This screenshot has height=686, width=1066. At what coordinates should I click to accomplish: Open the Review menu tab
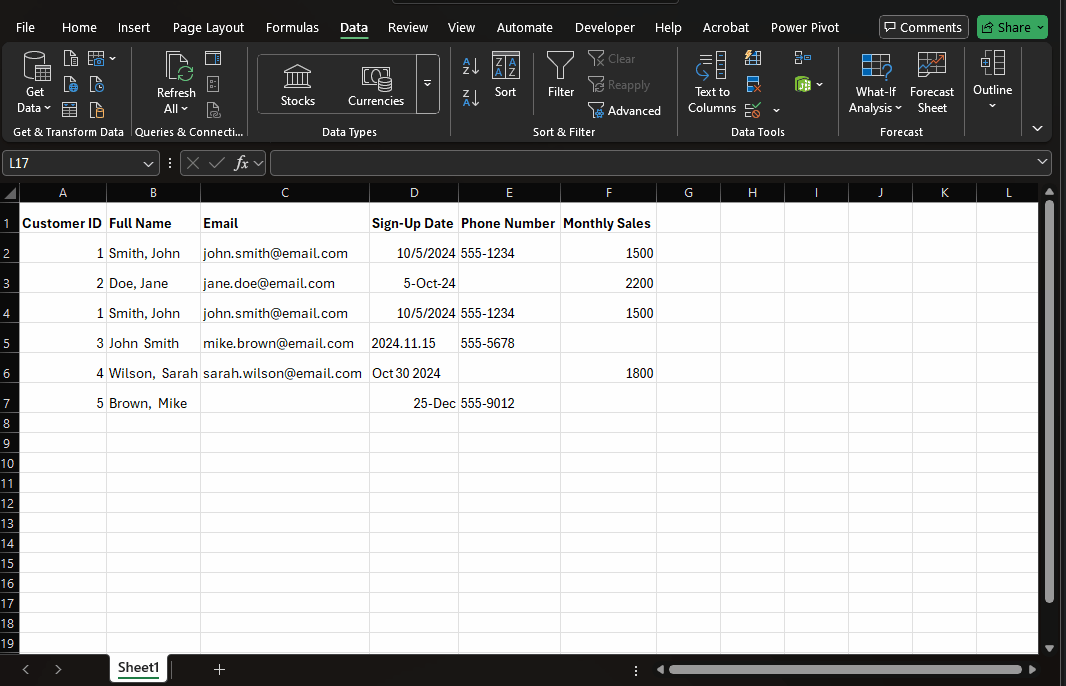pos(407,27)
